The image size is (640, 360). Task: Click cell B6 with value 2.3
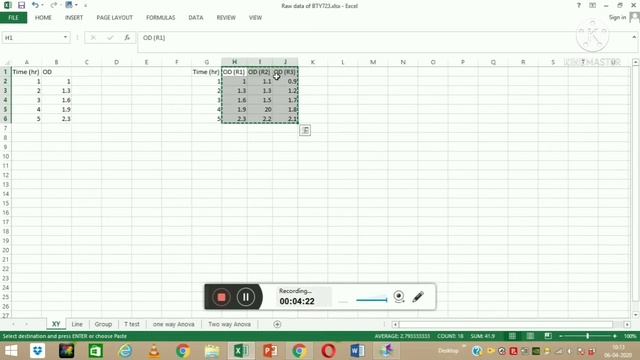click(x=56, y=119)
